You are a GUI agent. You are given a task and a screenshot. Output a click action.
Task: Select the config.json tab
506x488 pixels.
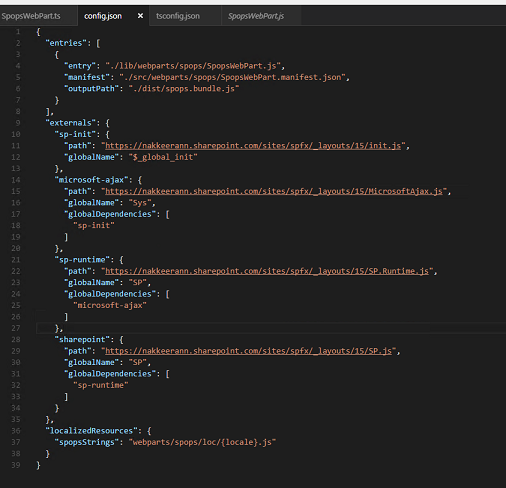point(103,16)
